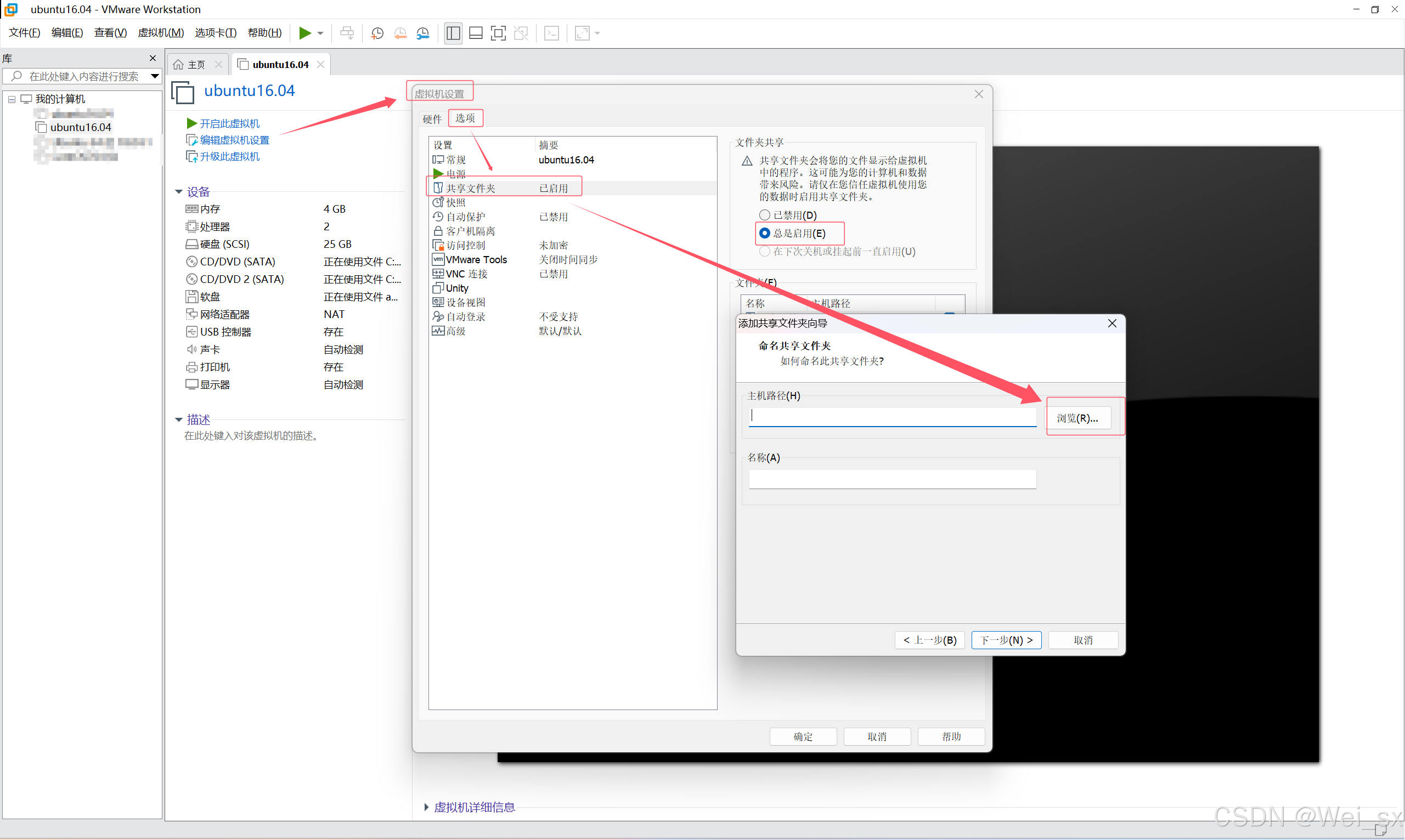Open the console view toolbar icon
Image resolution: width=1405 pixels, height=840 pixels.
click(551, 33)
